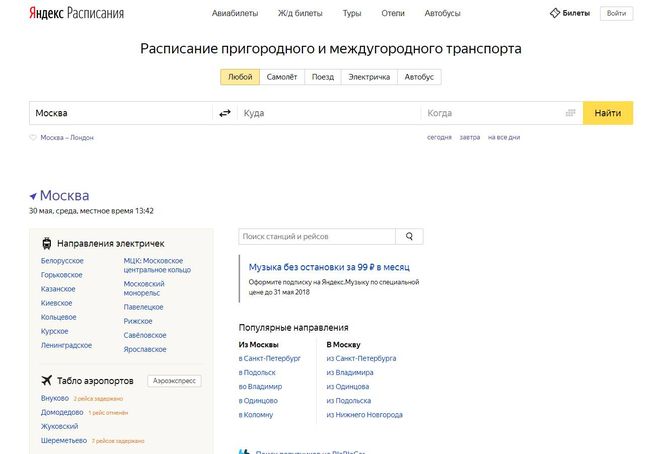Screen dimensions: 670x454
Task: Open route из Одинцова to Москва
Action: 348,386
